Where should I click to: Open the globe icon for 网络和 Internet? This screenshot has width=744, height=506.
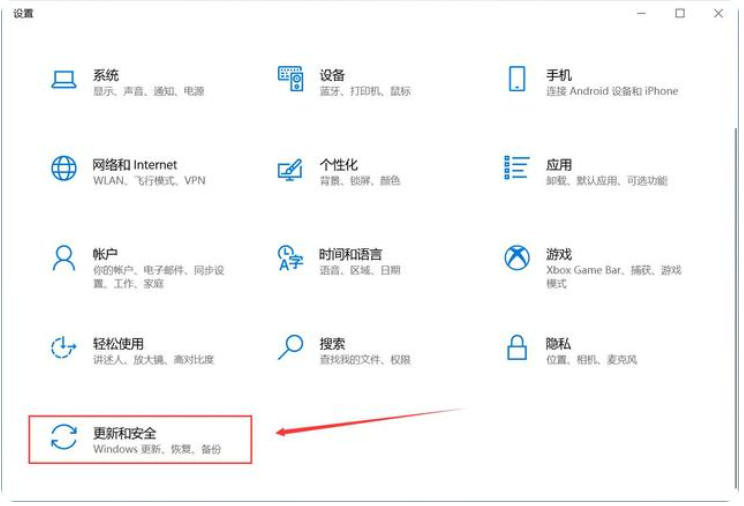[64, 169]
